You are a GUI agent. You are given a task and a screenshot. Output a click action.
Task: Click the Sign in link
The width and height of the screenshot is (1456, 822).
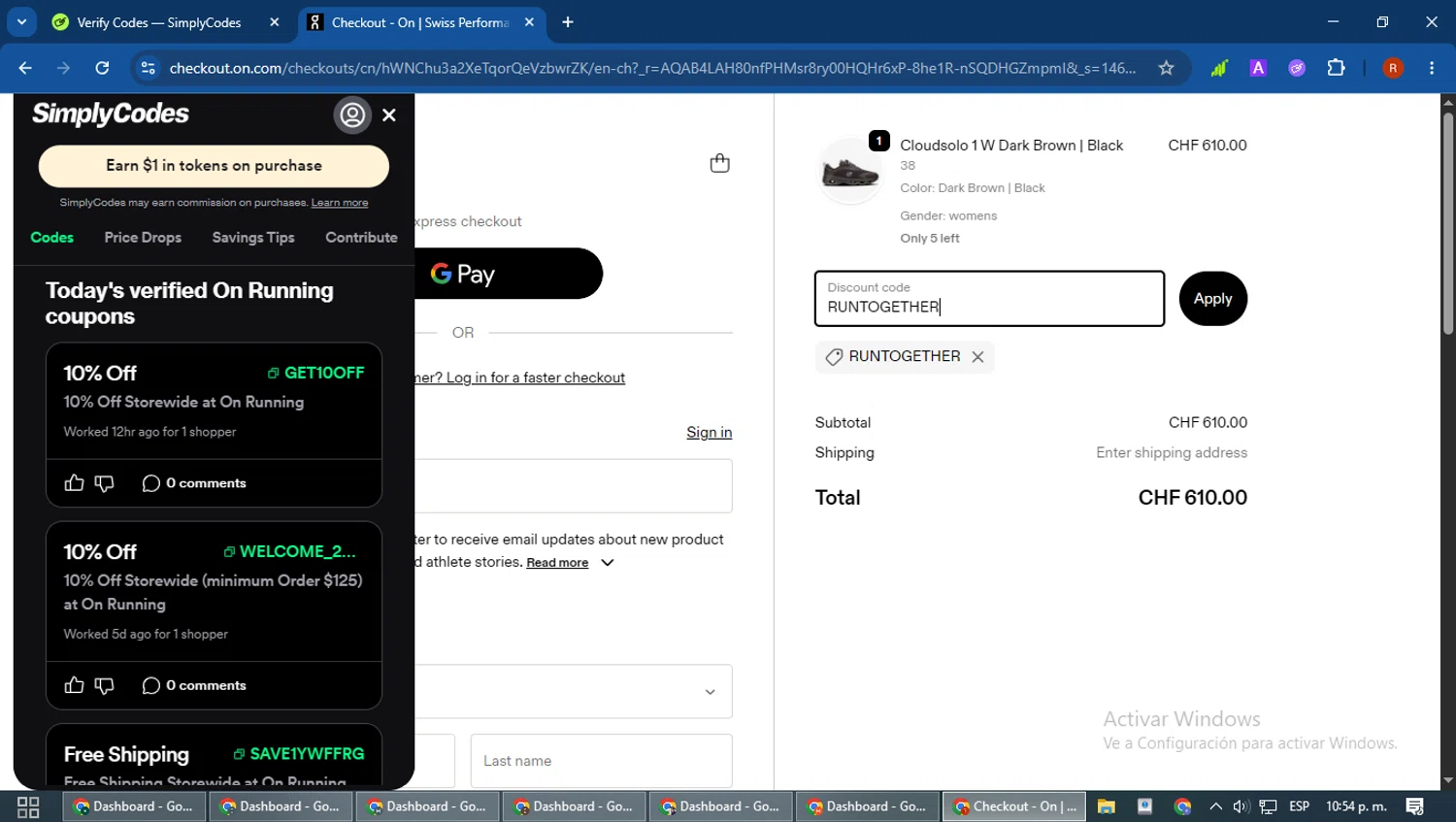[709, 433]
